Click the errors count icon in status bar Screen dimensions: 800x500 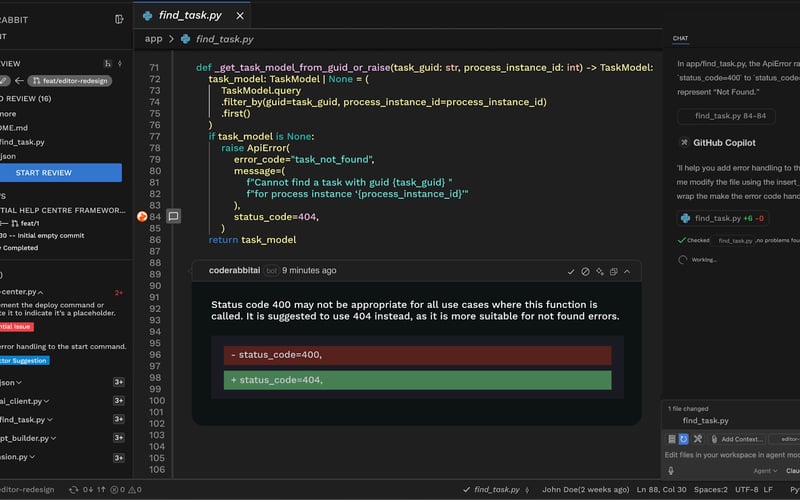click(118, 489)
